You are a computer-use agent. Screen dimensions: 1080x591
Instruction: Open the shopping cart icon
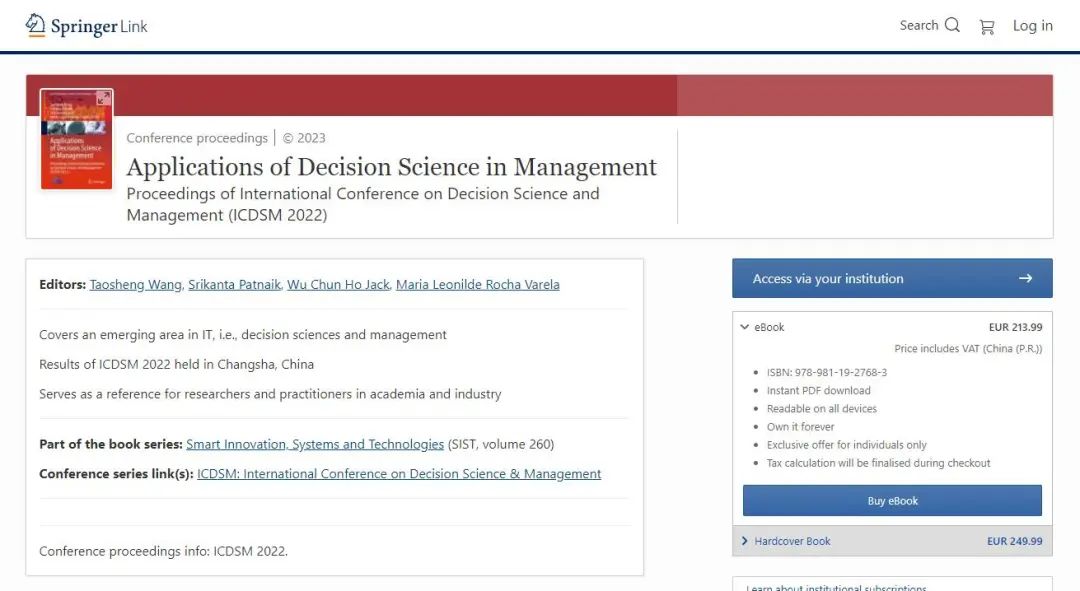click(x=987, y=26)
